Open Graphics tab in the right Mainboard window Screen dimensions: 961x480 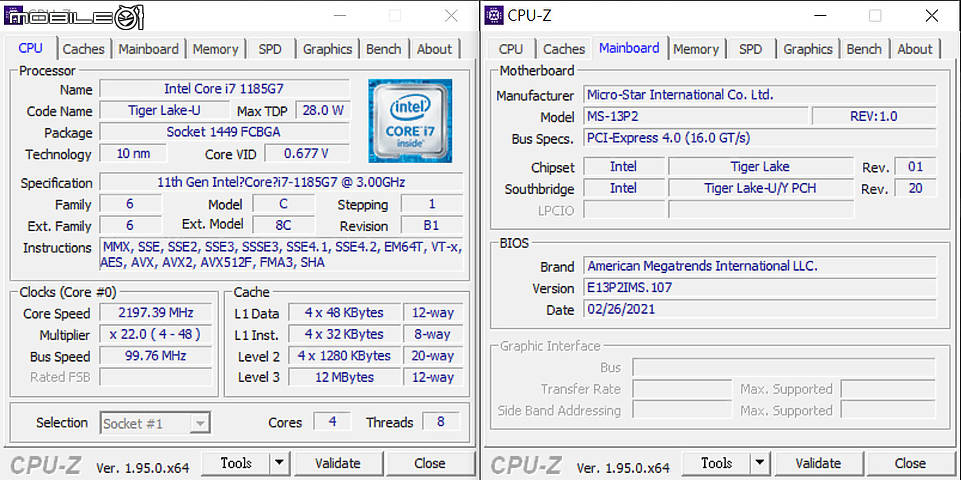pyautogui.click(x=808, y=49)
